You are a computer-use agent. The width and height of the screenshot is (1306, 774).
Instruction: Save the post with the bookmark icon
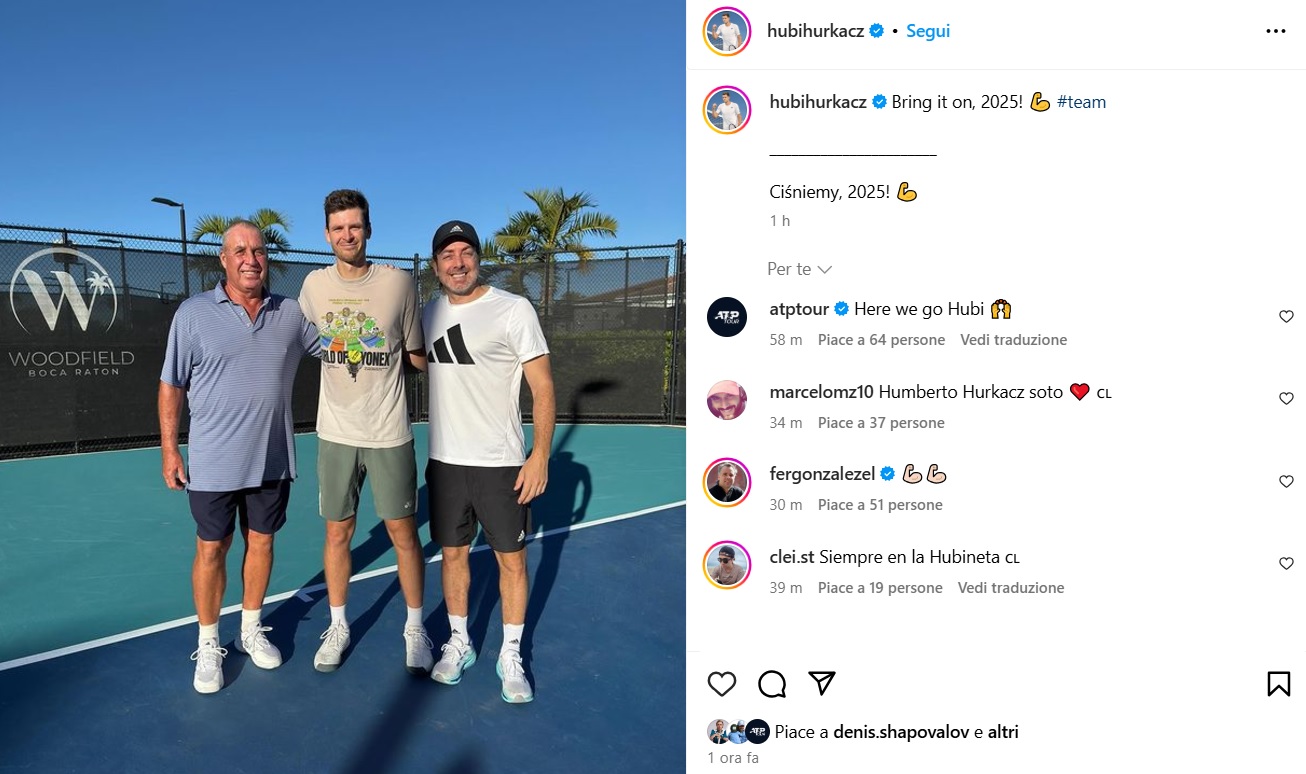pos(1278,684)
